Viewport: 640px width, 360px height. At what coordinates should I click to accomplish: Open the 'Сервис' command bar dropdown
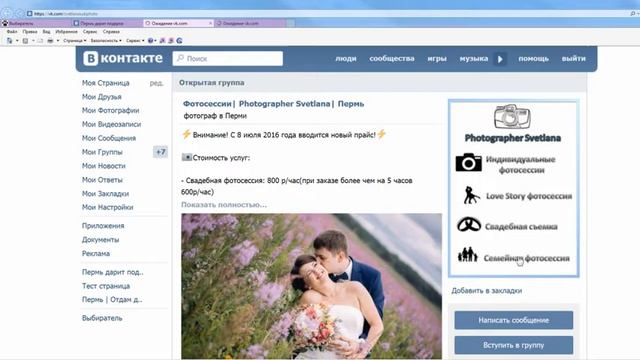[x=135, y=40]
